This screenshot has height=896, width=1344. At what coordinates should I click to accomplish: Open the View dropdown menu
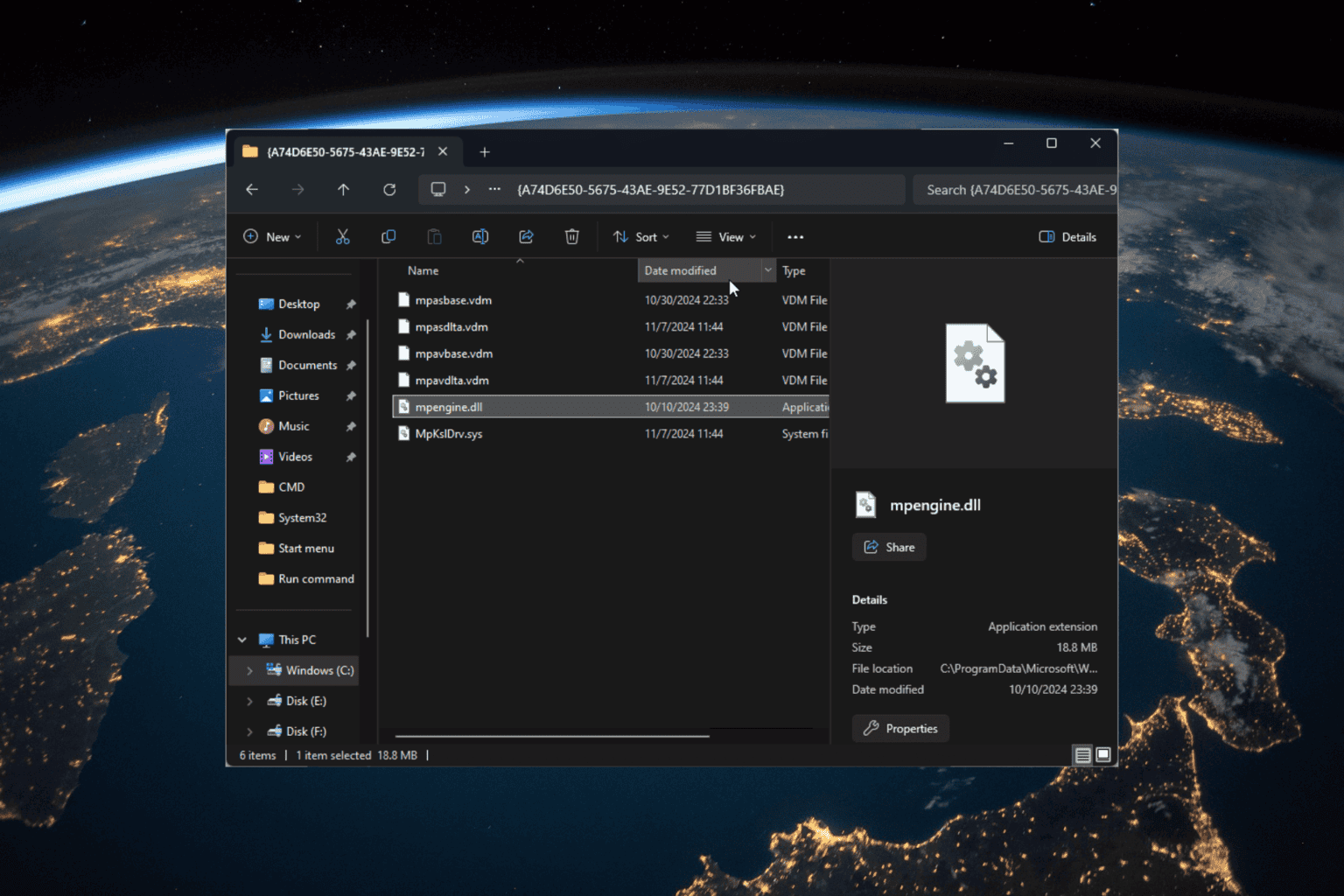pyautogui.click(x=726, y=237)
